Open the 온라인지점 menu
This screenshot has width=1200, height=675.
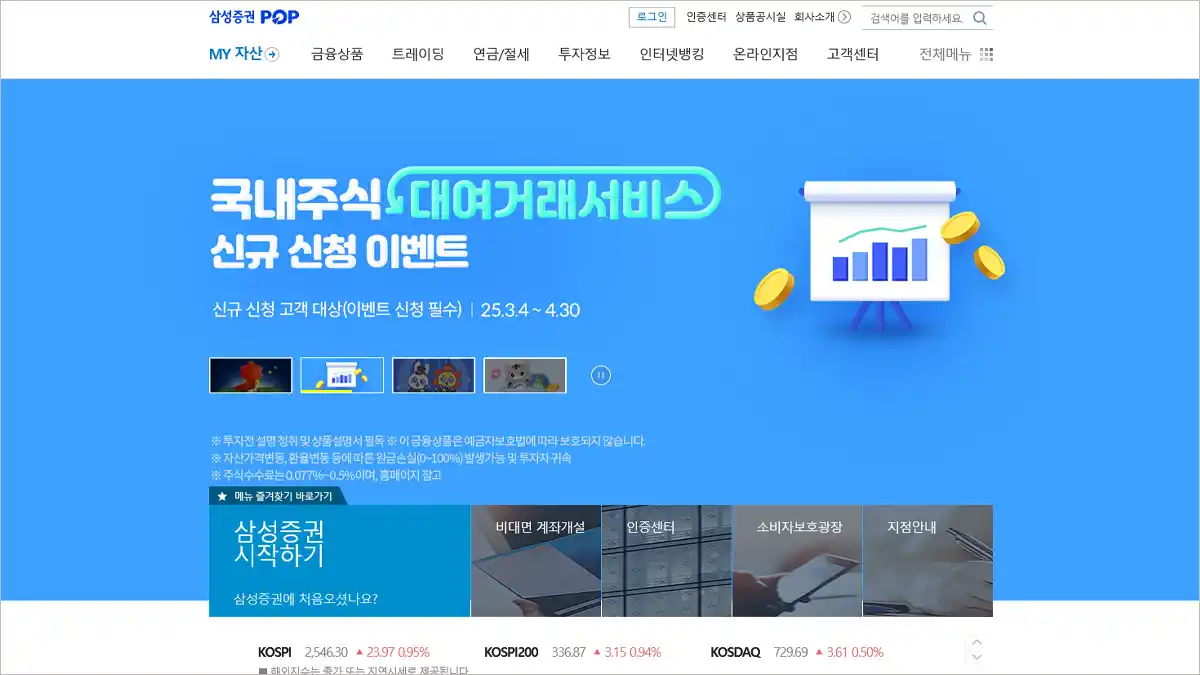click(765, 55)
